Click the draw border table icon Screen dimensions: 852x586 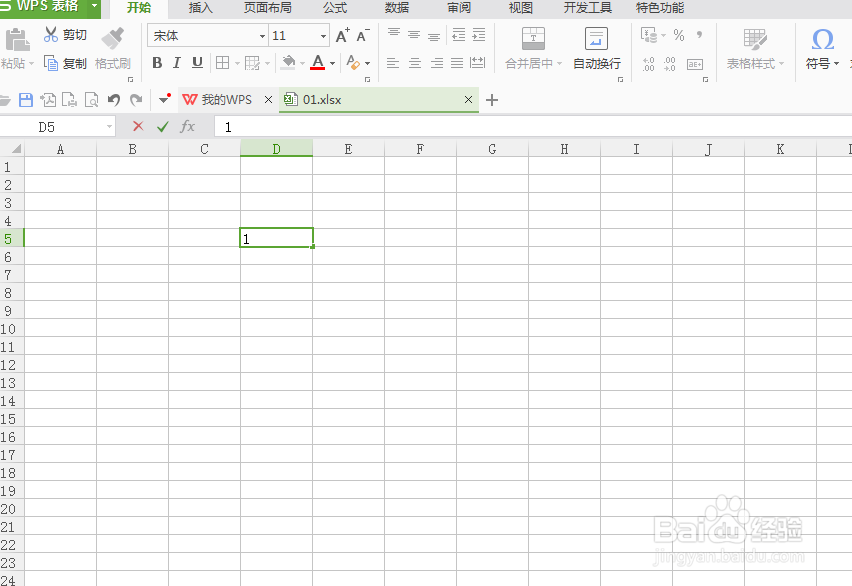click(252, 63)
